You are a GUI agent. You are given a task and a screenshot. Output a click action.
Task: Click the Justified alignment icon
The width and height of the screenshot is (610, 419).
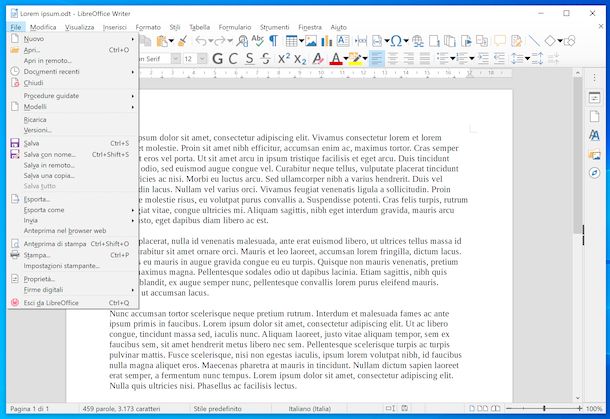(x=425, y=59)
